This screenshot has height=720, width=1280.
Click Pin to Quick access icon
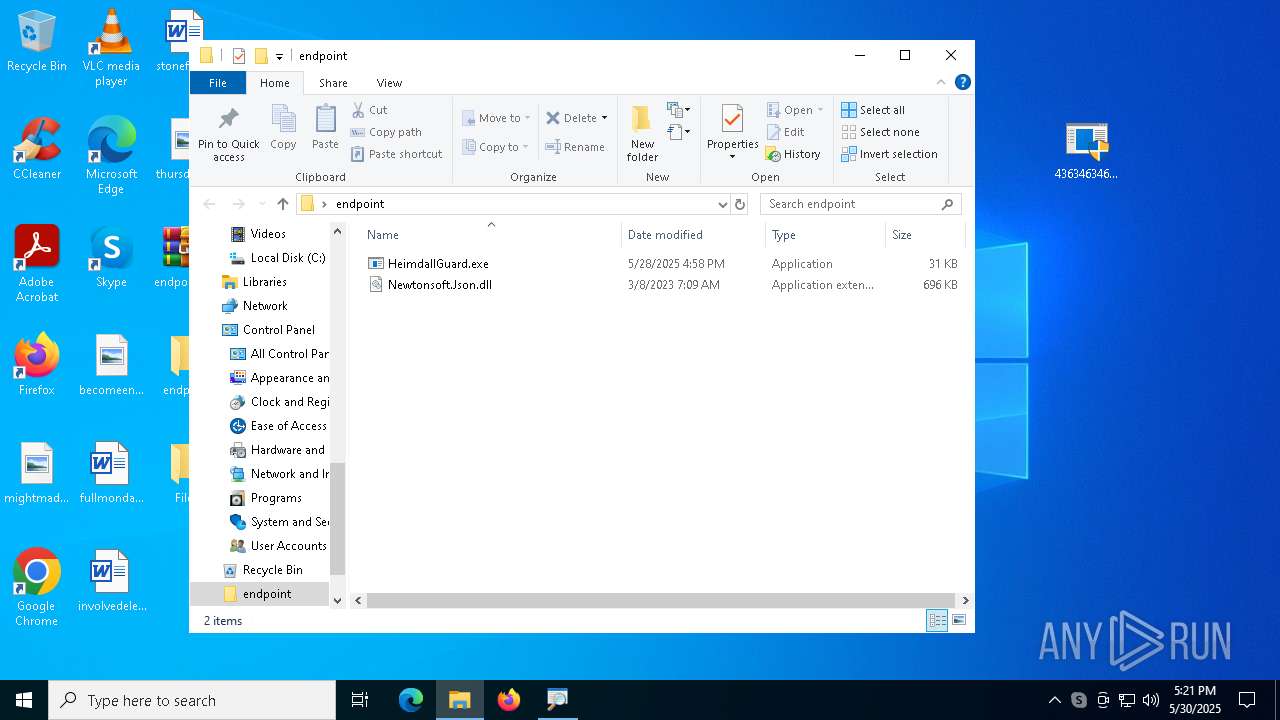pyautogui.click(x=228, y=119)
